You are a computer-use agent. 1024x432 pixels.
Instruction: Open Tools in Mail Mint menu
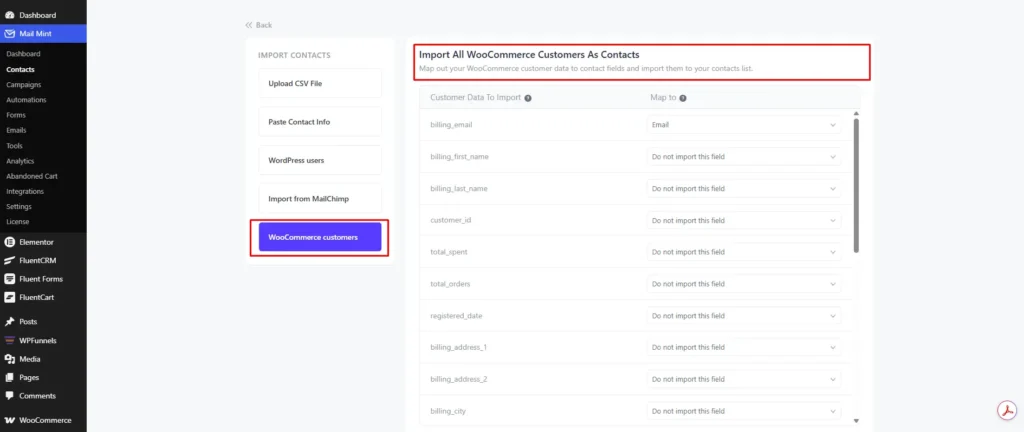14,146
